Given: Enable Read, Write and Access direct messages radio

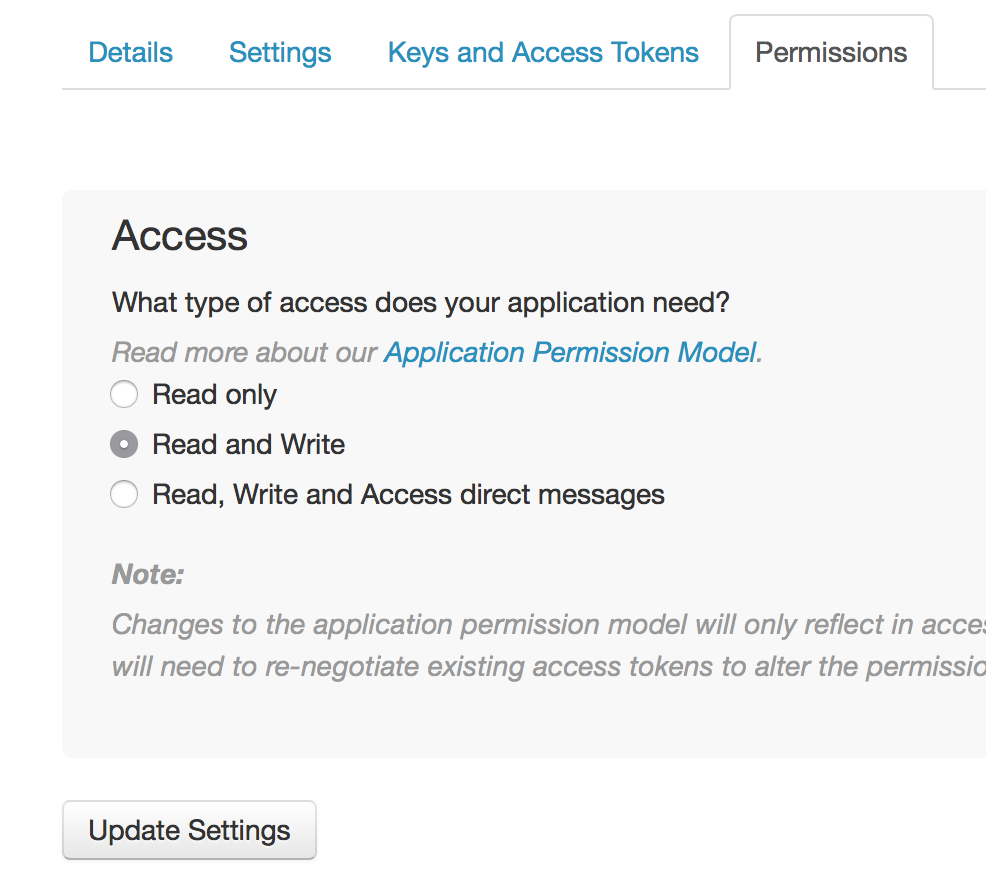Looking at the screenshot, I should (124, 494).
